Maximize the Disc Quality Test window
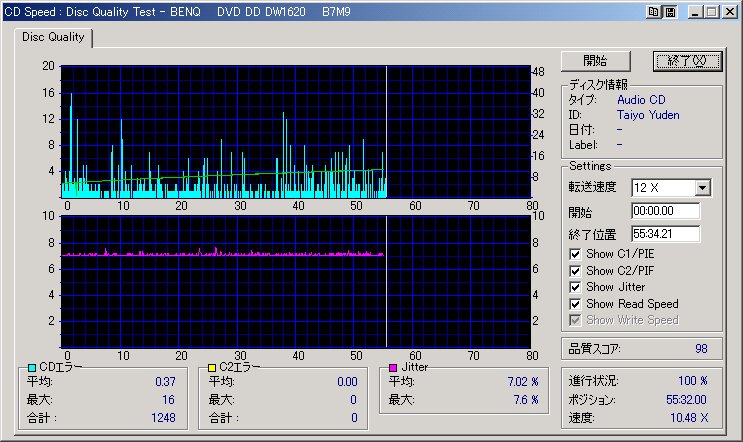 click(711, 12)
